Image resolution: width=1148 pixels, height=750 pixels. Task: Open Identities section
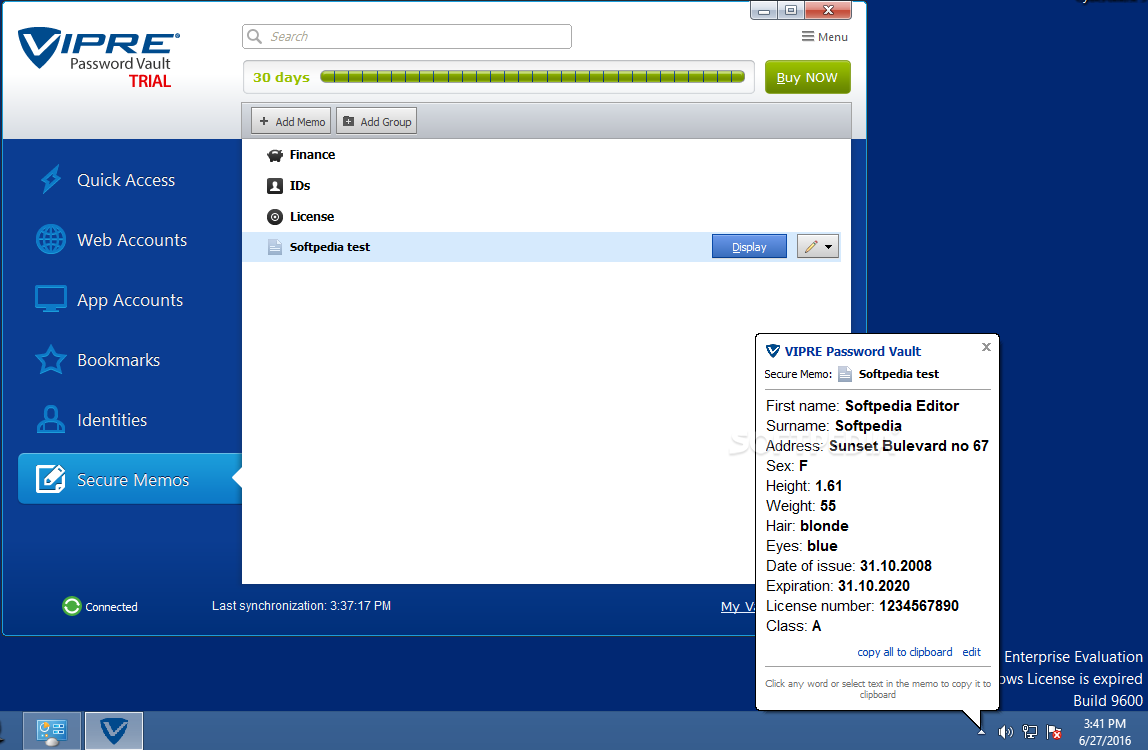click(x=112, y=420)
